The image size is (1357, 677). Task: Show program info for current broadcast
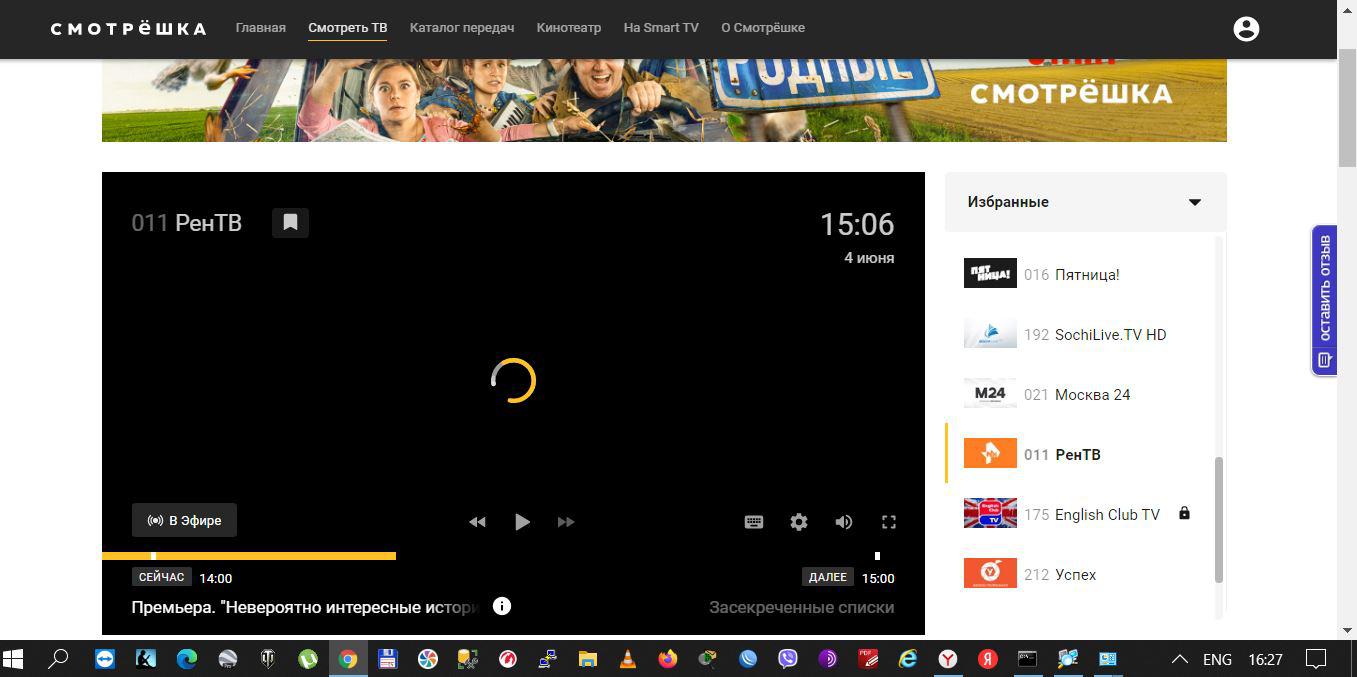[502, 606]
